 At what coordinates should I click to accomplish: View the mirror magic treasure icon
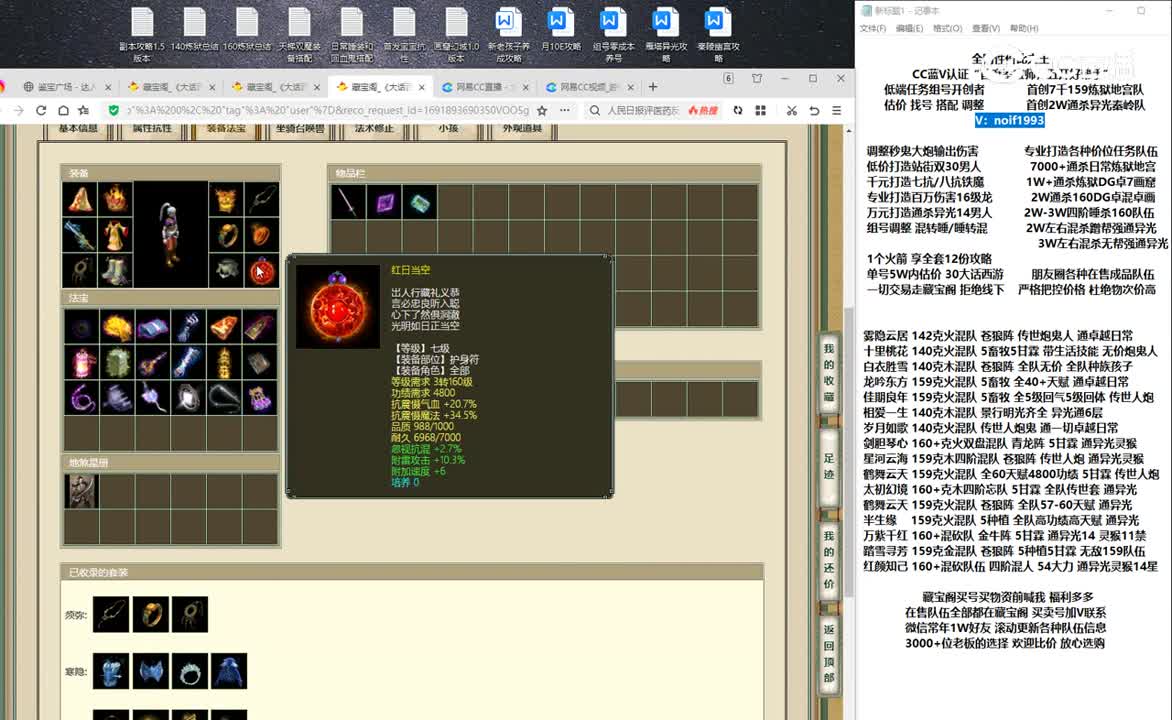188,399
